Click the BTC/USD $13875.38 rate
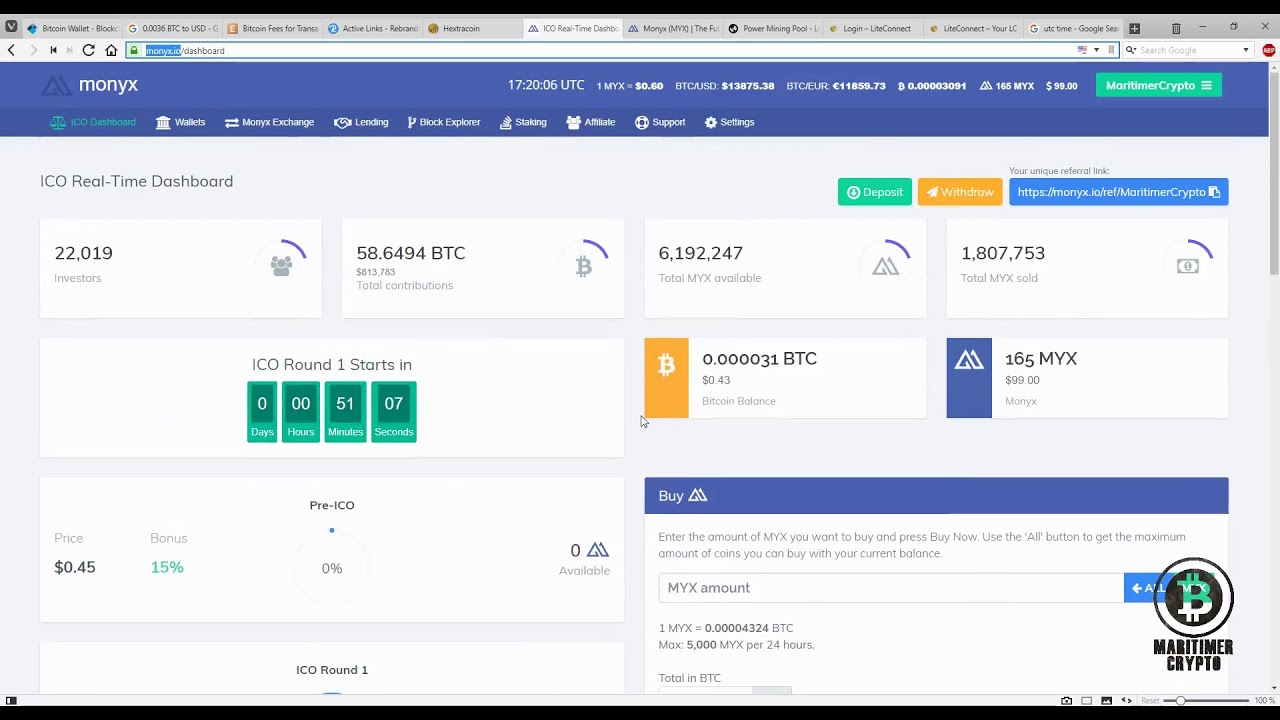This screenshot has width=1280, height=720. click(725, 86)
